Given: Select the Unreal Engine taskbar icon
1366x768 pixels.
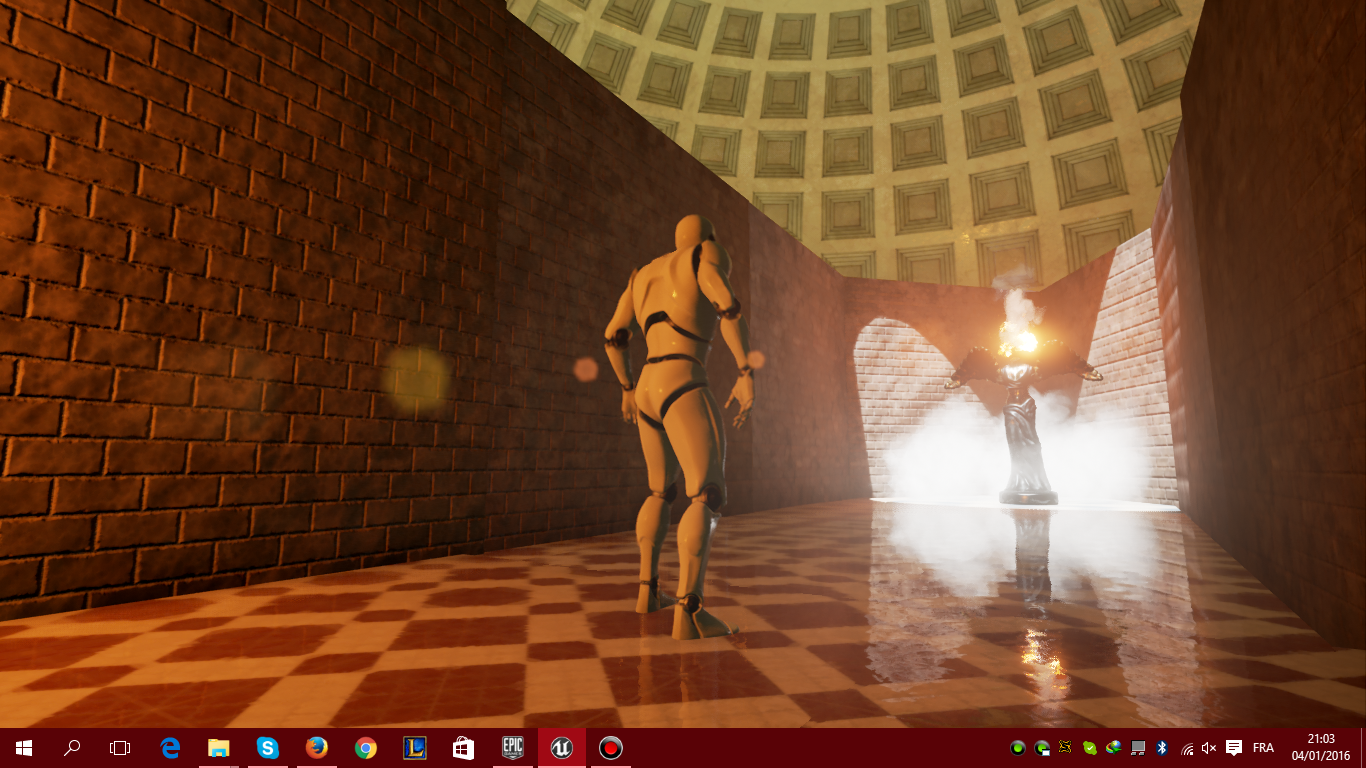Looking at the screenshot, I should (561, 748).
